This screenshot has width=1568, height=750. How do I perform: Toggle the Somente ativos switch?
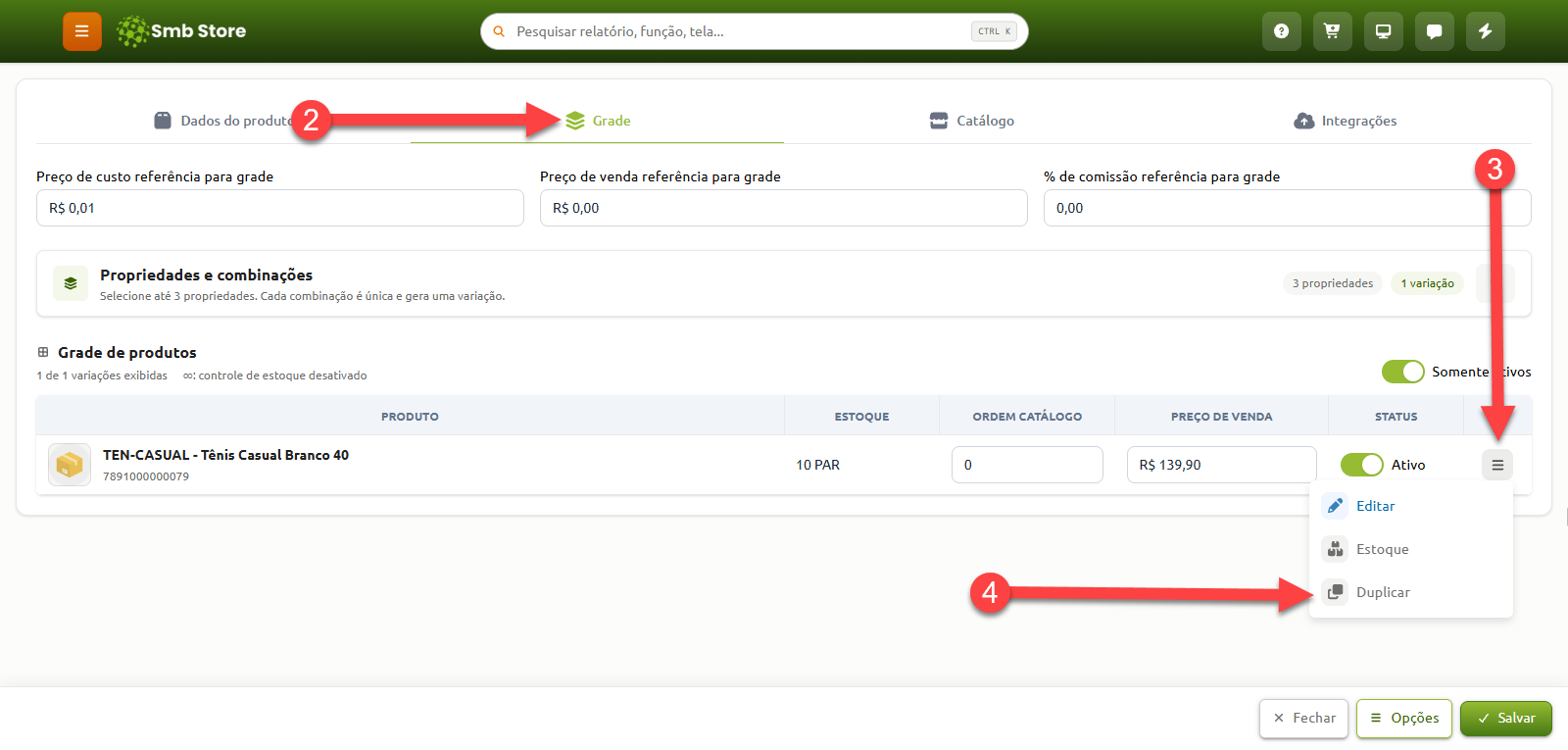1402,372
